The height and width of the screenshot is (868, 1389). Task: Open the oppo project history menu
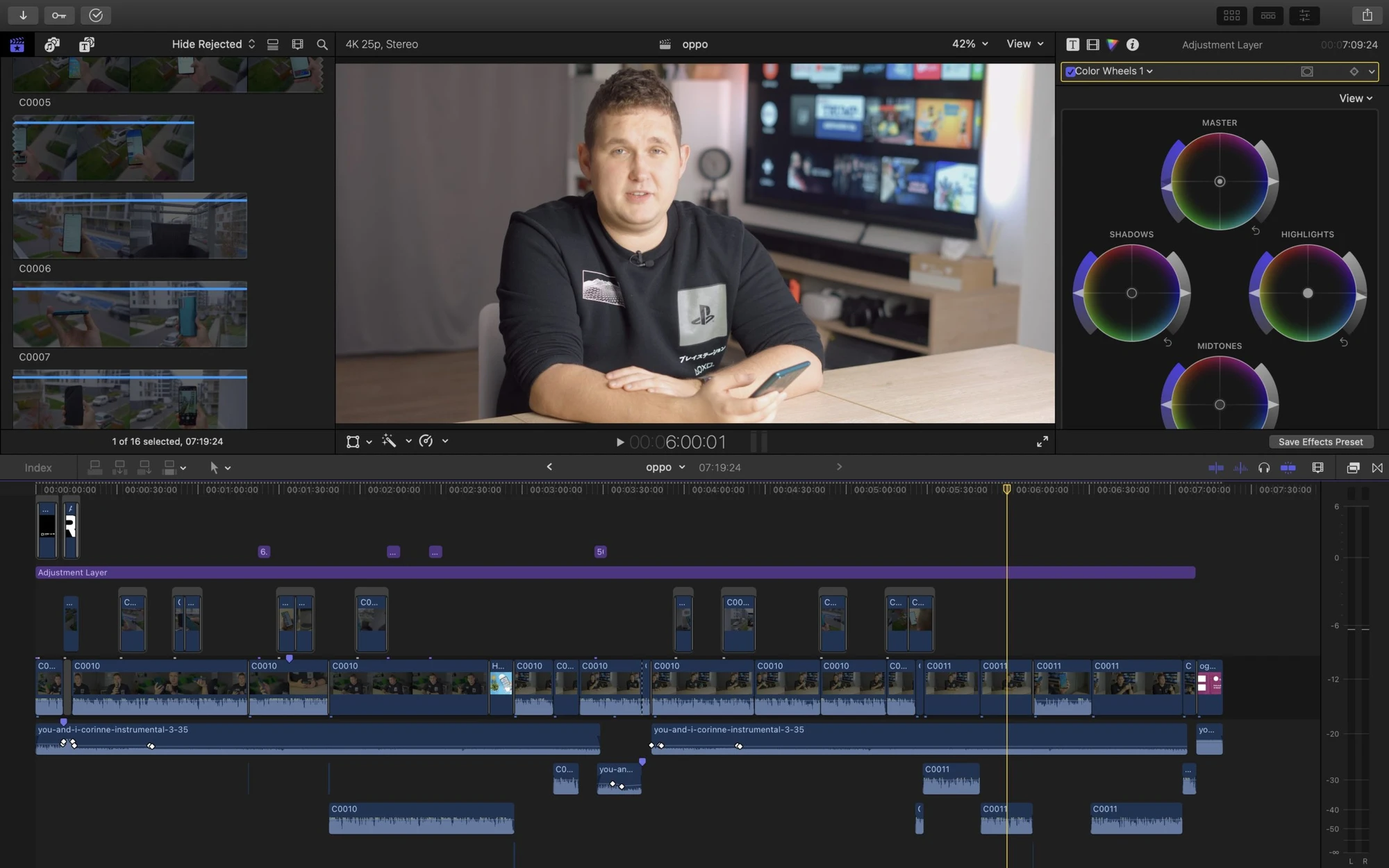(665, 467)
